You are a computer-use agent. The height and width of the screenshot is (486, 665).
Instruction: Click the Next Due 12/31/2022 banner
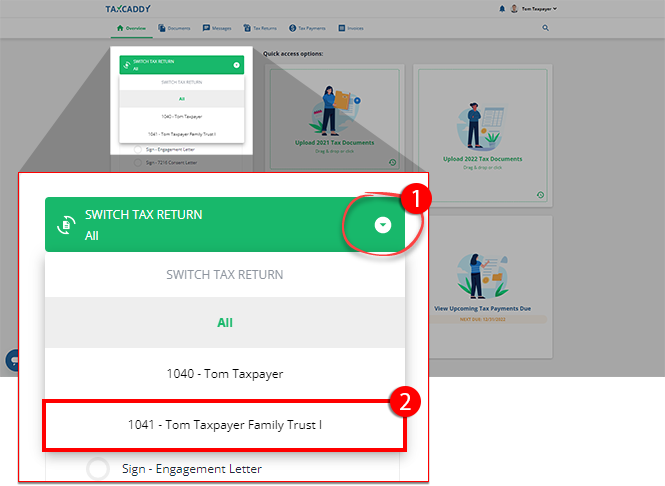point(483,319)
